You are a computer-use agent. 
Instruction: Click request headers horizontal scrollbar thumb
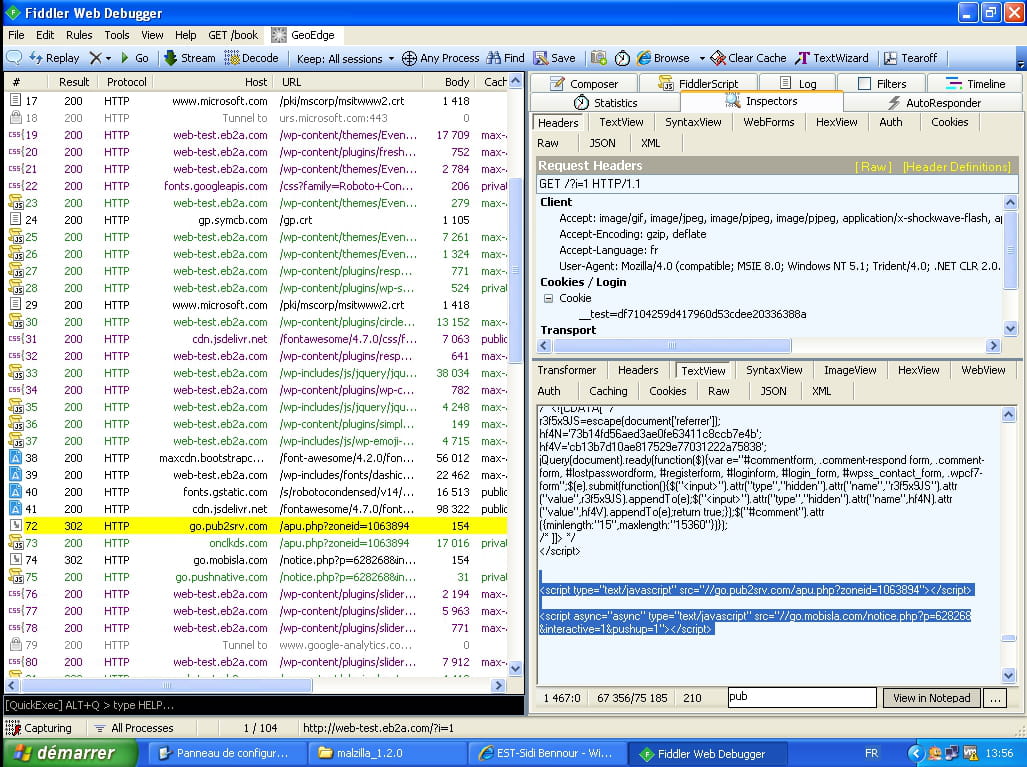[x=671, y=345]
